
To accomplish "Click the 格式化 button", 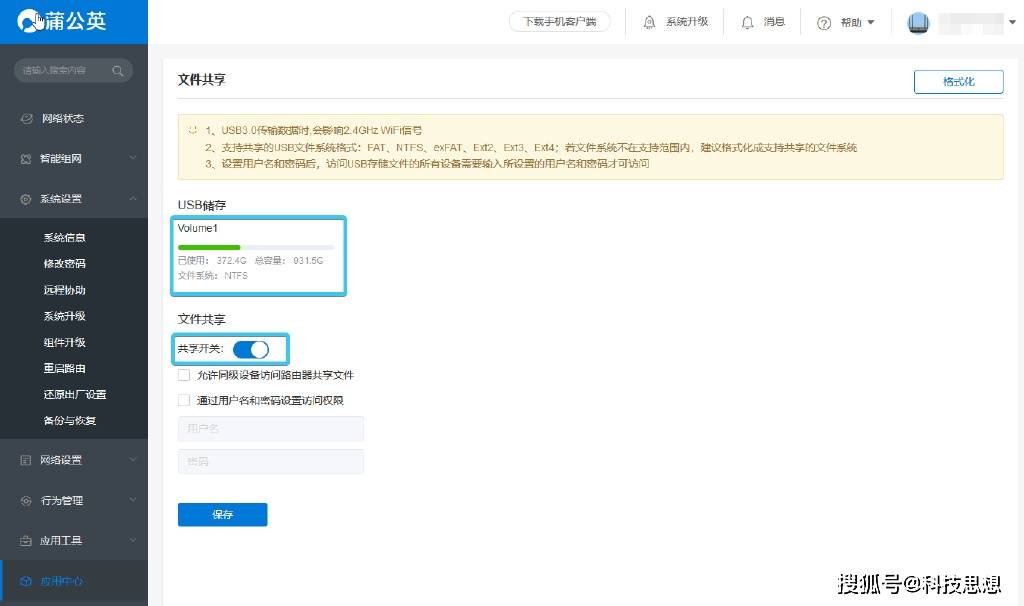I will click(958, 82).
